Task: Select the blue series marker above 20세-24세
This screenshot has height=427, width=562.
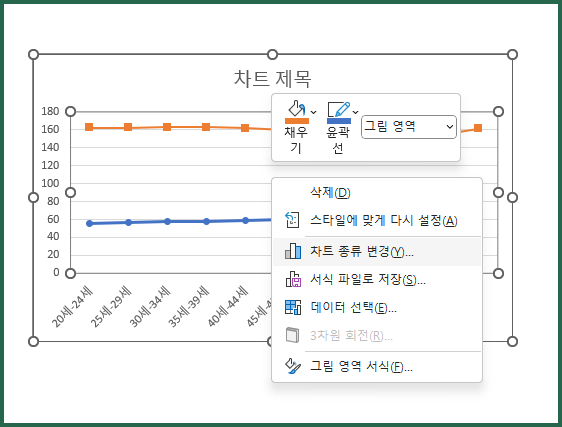Action: (90, 223)
